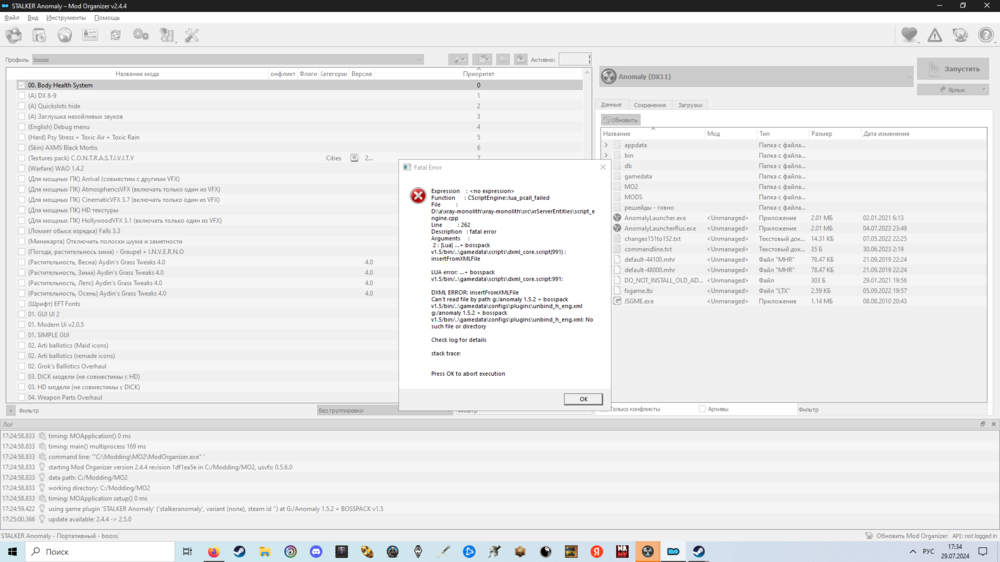The image size is (1000, 562).
Task: Enable the (A) Quickslots hide mod checkbox
Action: [x=21, y=106]
